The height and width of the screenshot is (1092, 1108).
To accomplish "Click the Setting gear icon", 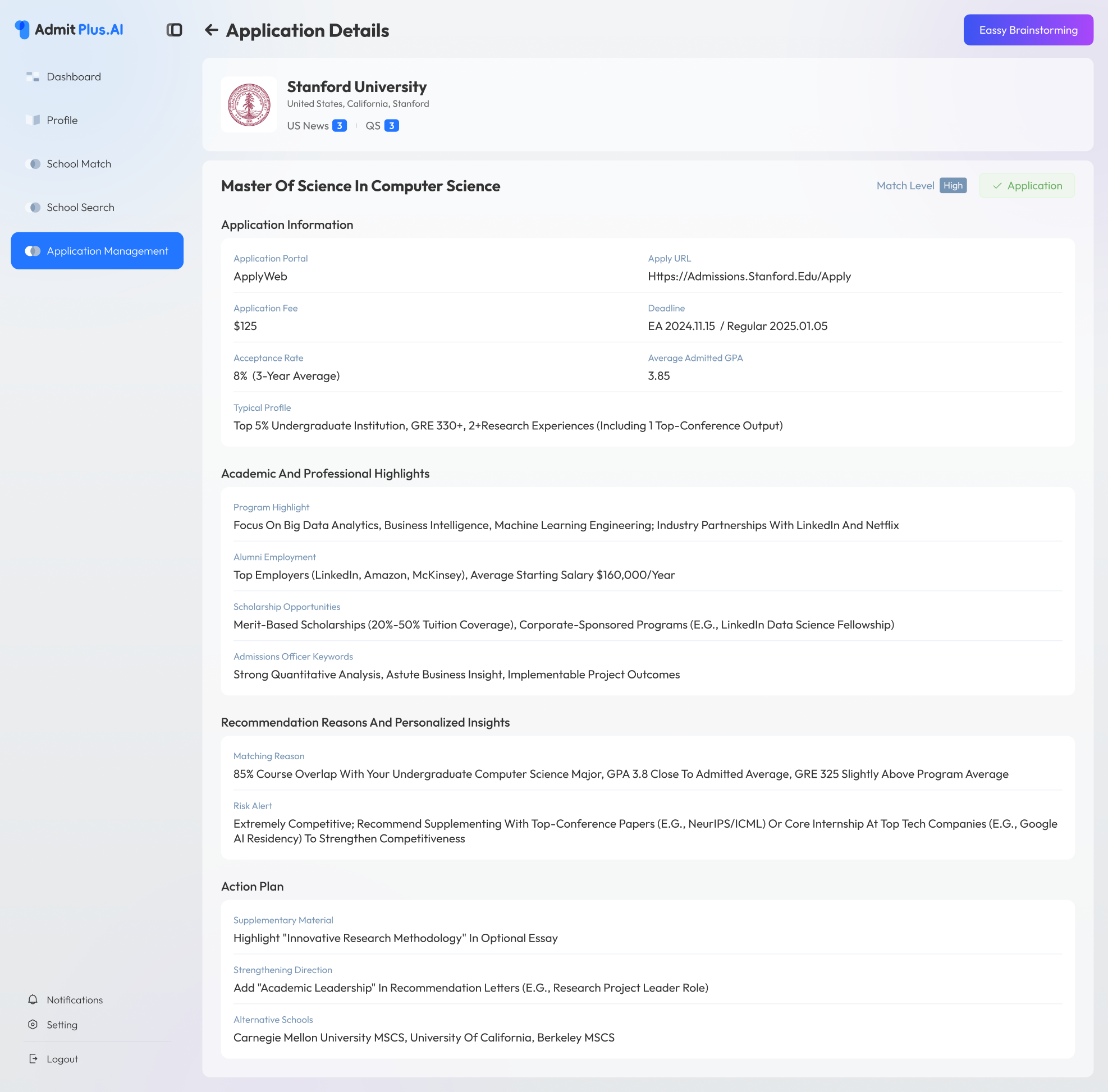I will (33, 1025).
